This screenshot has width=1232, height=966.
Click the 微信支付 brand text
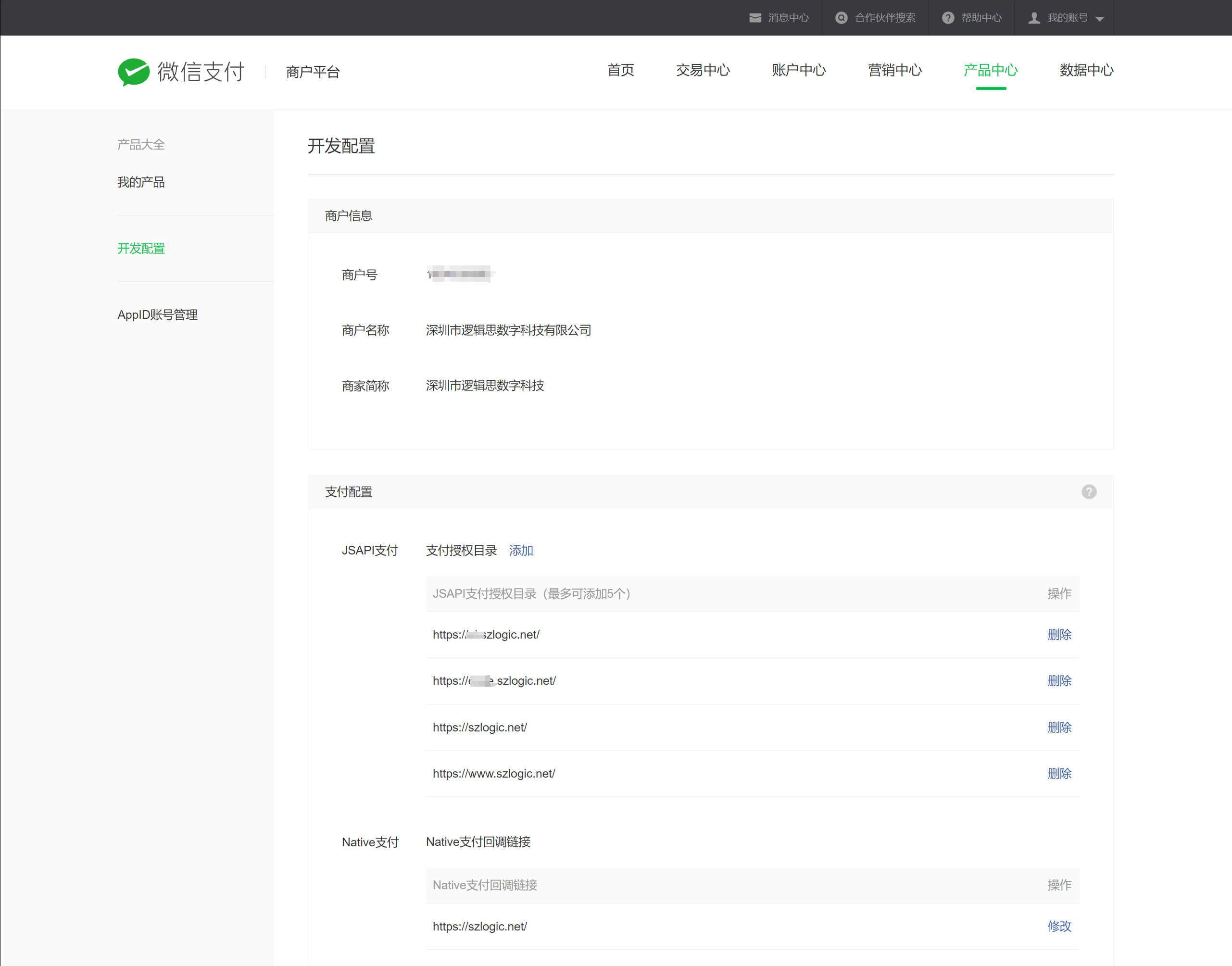coord(201,72)
